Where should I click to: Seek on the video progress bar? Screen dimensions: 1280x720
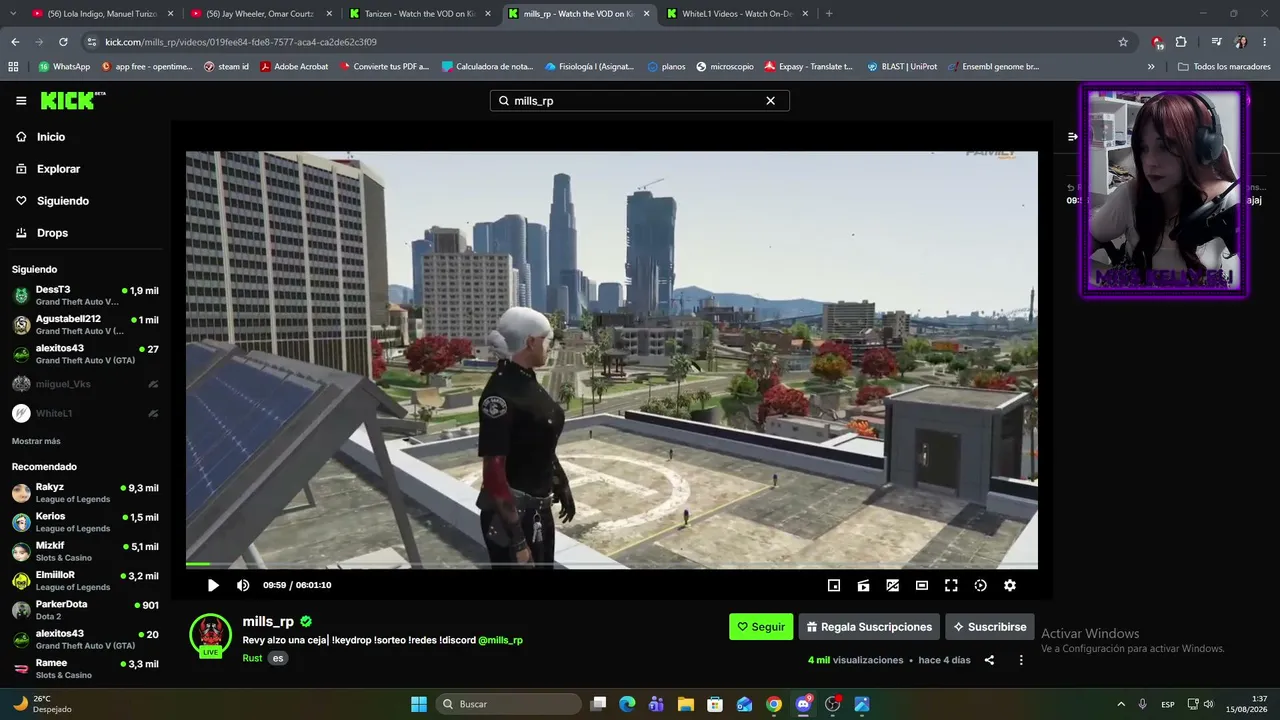coord(612,566)
